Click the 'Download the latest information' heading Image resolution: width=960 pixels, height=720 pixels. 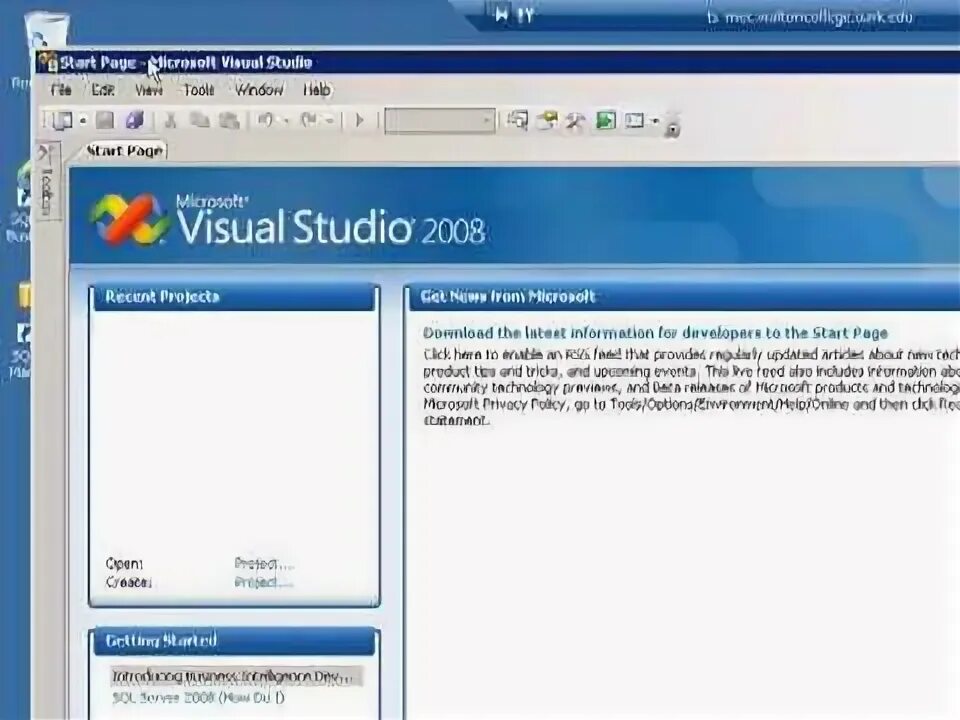(655, 333)
